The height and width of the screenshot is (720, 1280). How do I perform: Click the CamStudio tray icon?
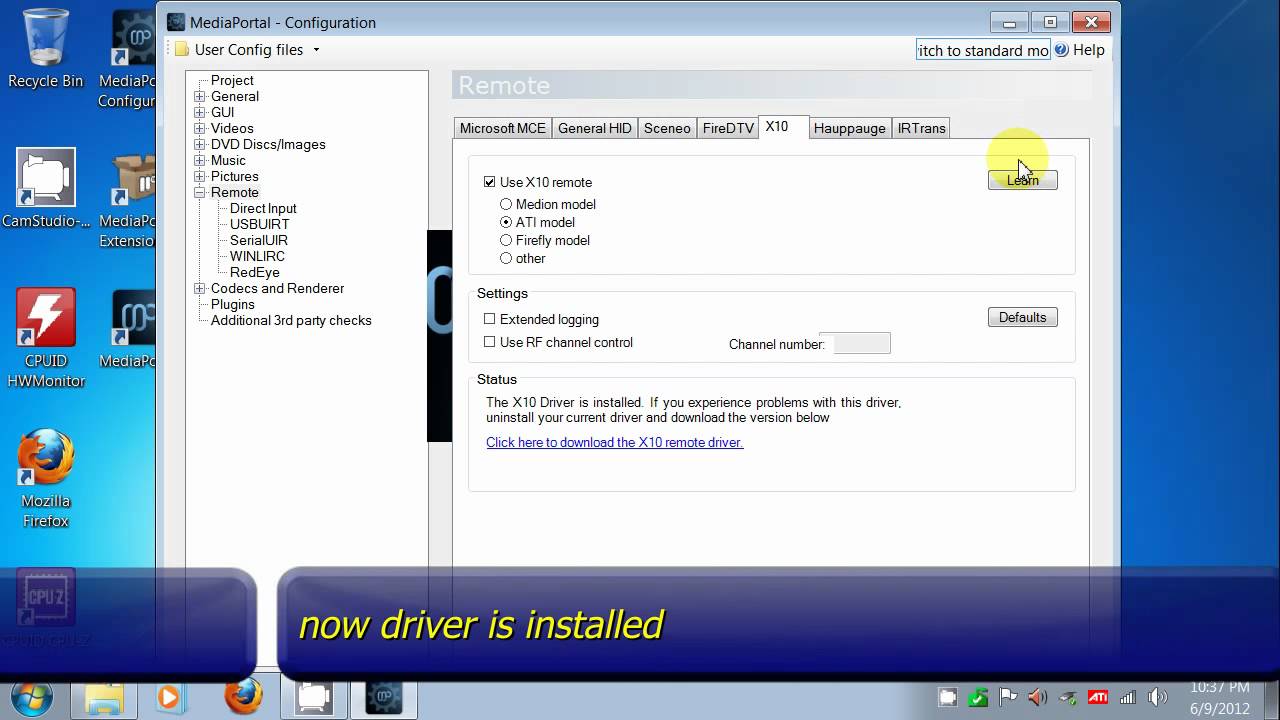tap(948, 698)
